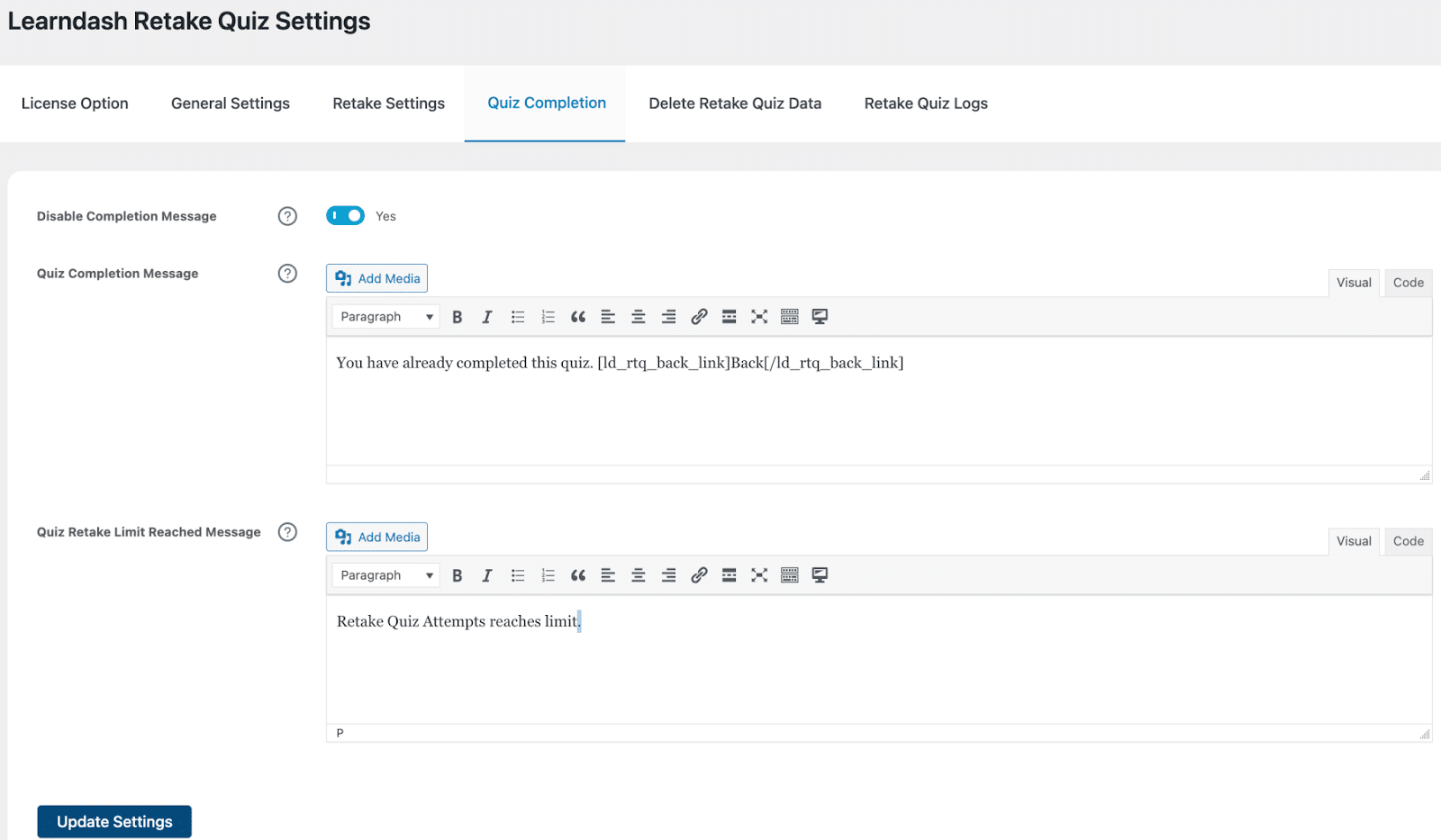Align left in Quiz Completion Message editor

tap(608, 317)
